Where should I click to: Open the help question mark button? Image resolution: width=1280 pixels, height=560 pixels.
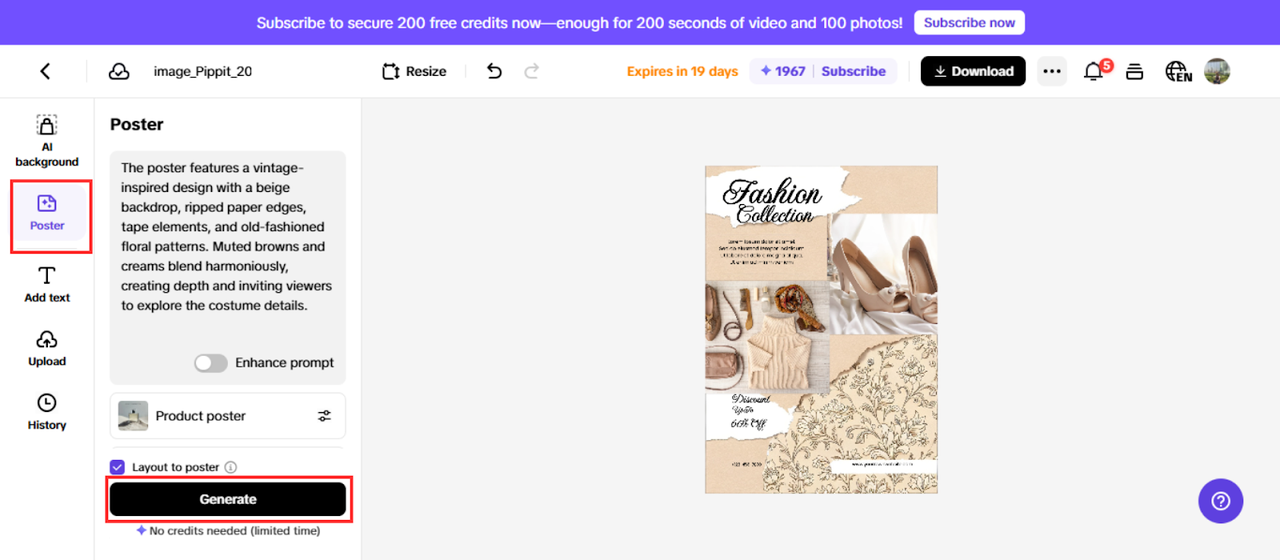(x=1220, y=501)
